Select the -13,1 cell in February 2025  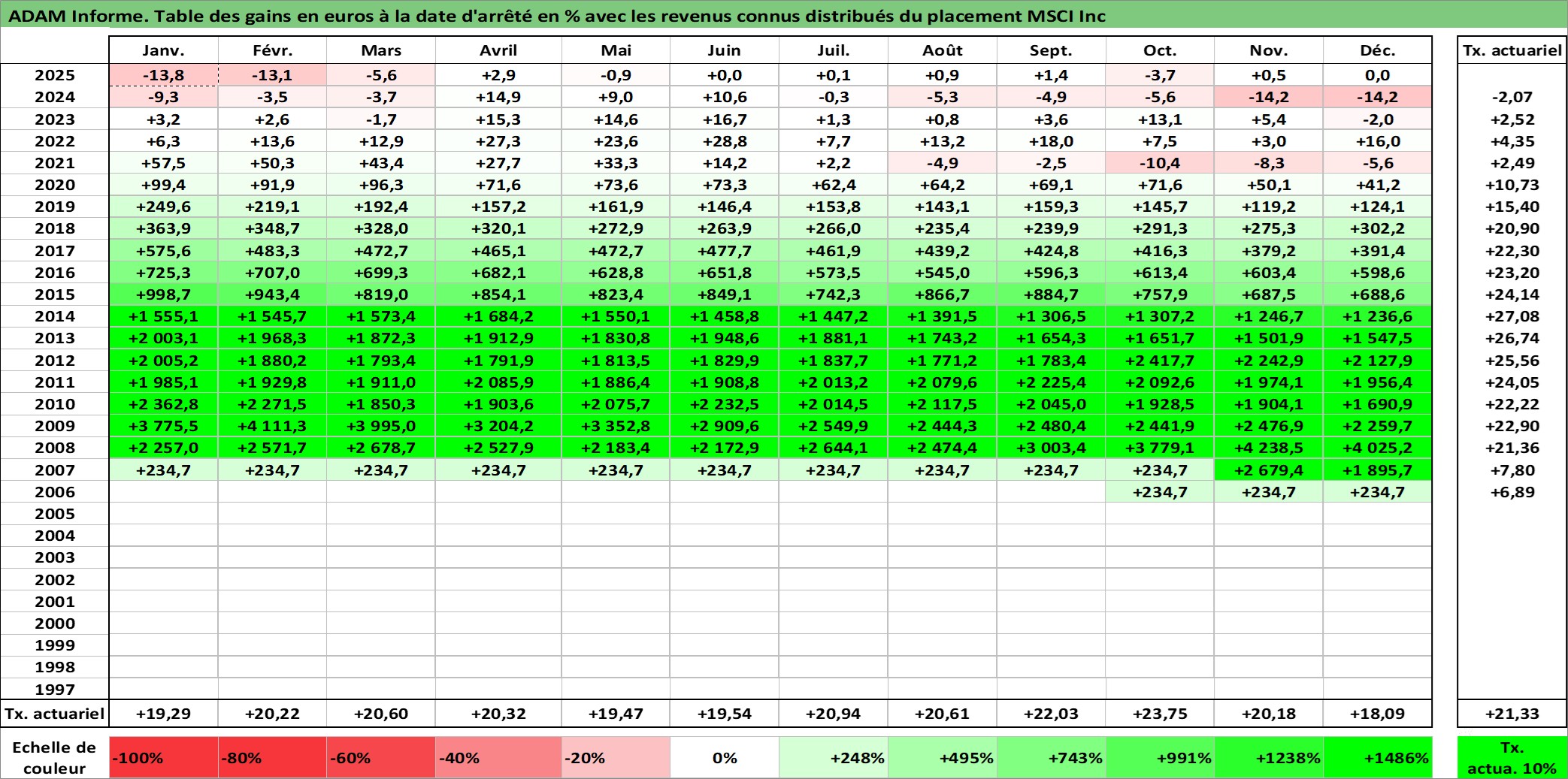272,75
